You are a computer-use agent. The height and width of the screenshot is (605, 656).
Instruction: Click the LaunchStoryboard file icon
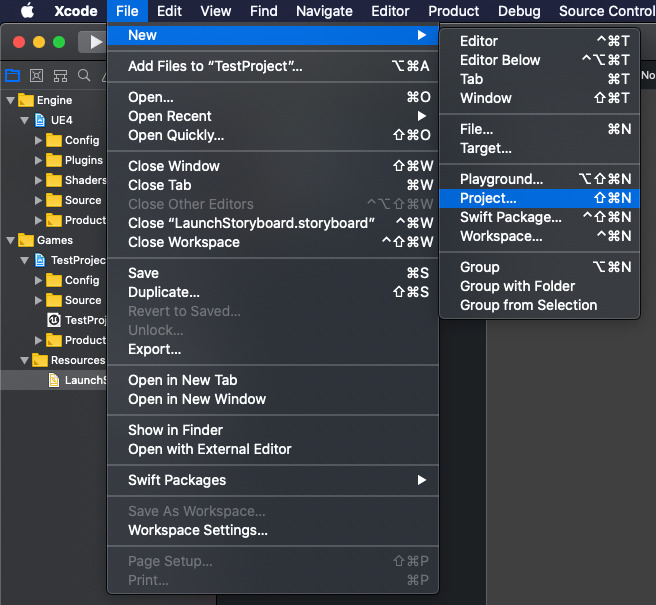[54, 380]
